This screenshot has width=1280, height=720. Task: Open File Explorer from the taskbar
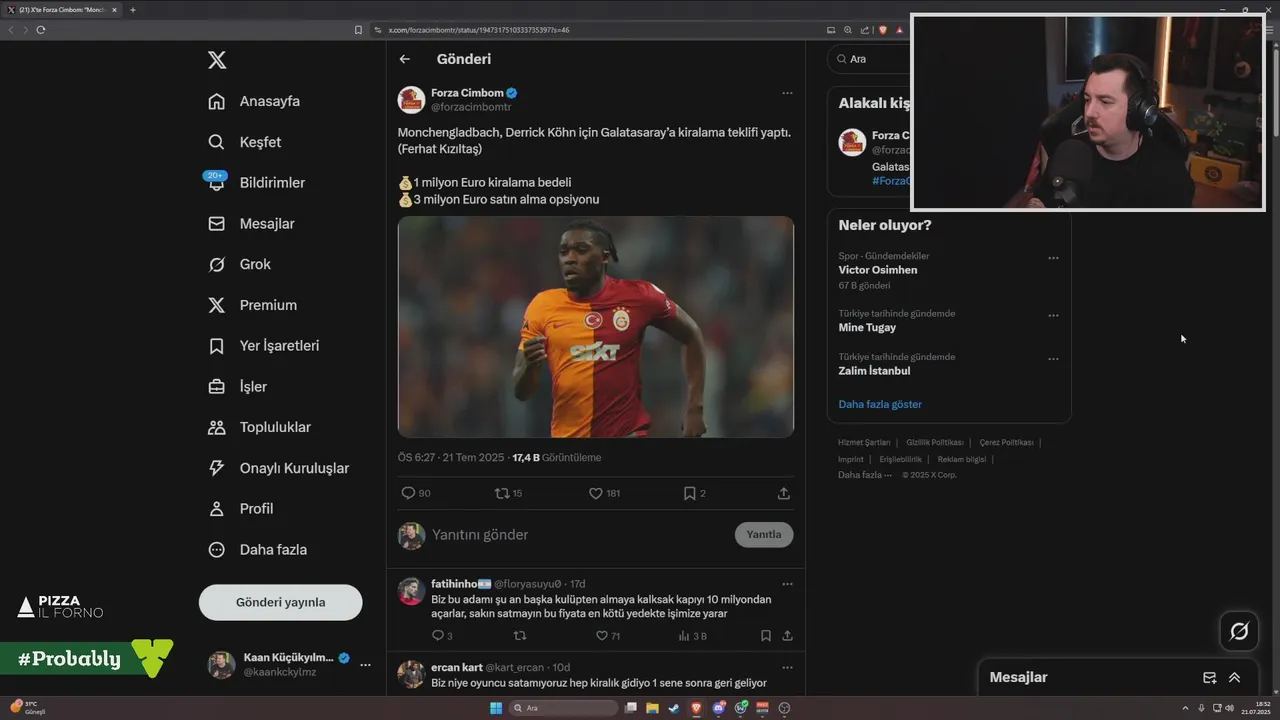[x=652, y=708]
